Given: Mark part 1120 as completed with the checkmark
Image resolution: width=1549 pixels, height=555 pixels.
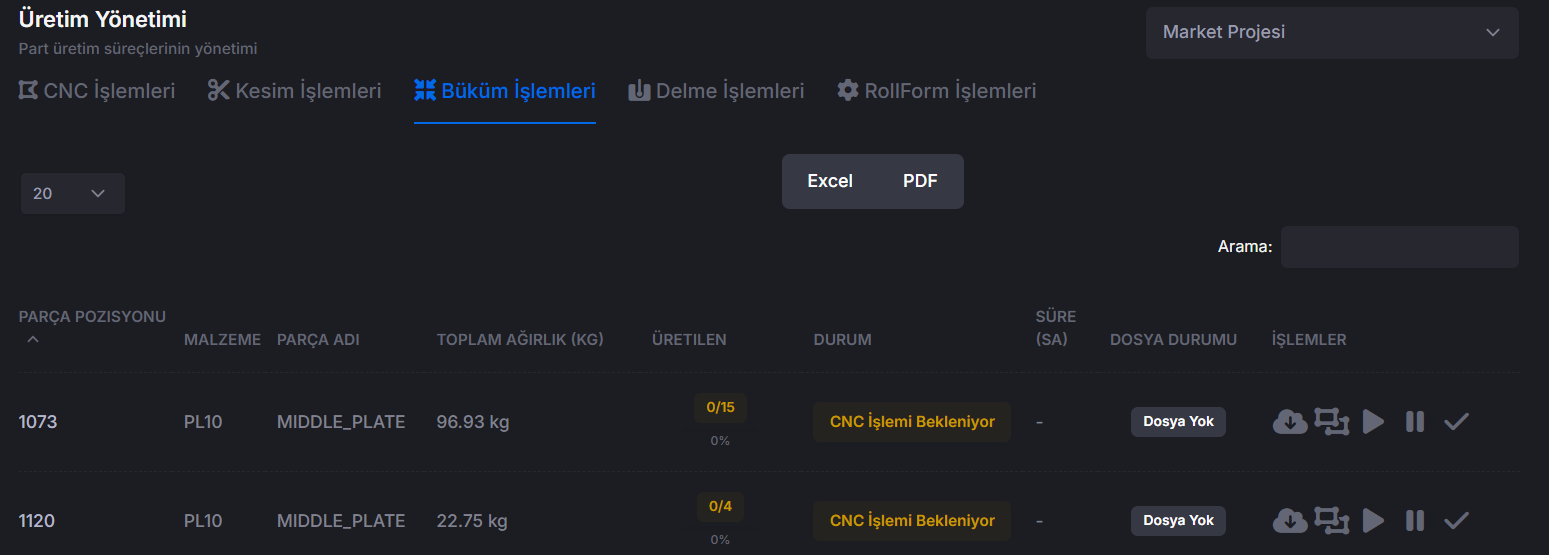Looking at the screenshot, I should [1456, 520].
